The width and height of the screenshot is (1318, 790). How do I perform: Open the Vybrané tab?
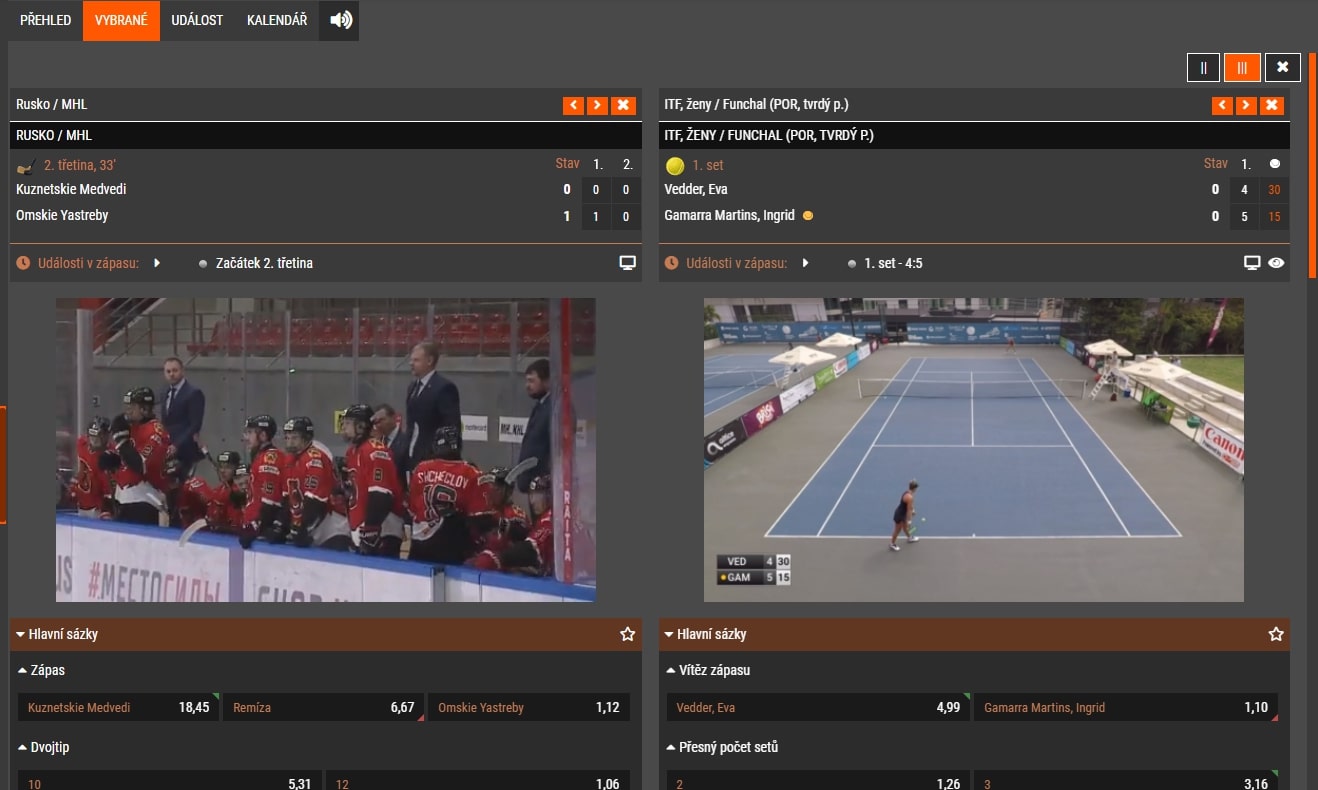[x=121, y=20]
